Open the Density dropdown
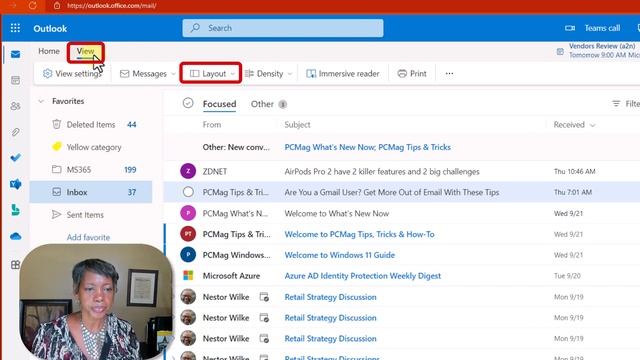The image size is (640, 360). pos(268,73)
